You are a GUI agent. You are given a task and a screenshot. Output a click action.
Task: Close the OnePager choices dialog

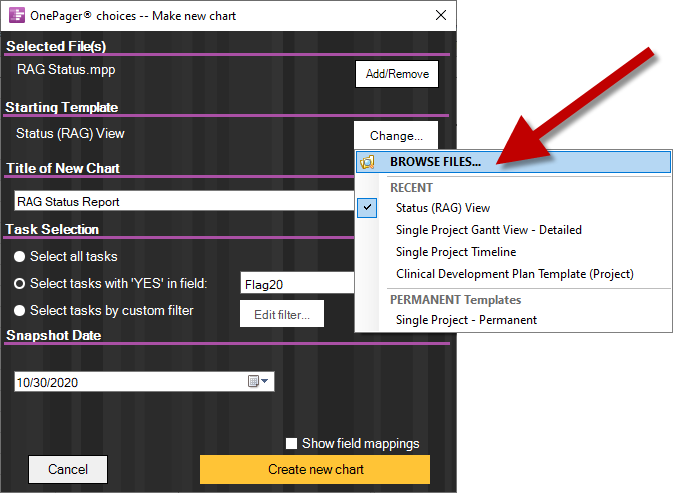click(441, 15)
